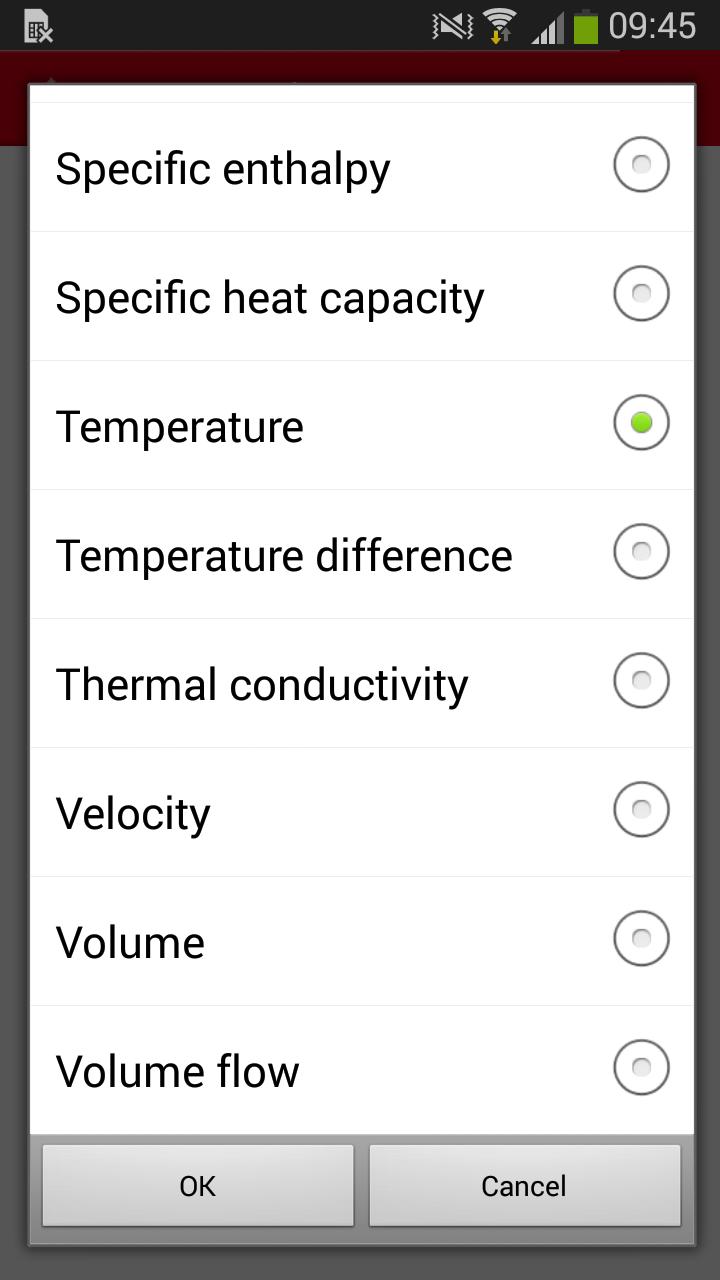
Task: Tap the Specific heat capacity label
Action: [270, 298]
